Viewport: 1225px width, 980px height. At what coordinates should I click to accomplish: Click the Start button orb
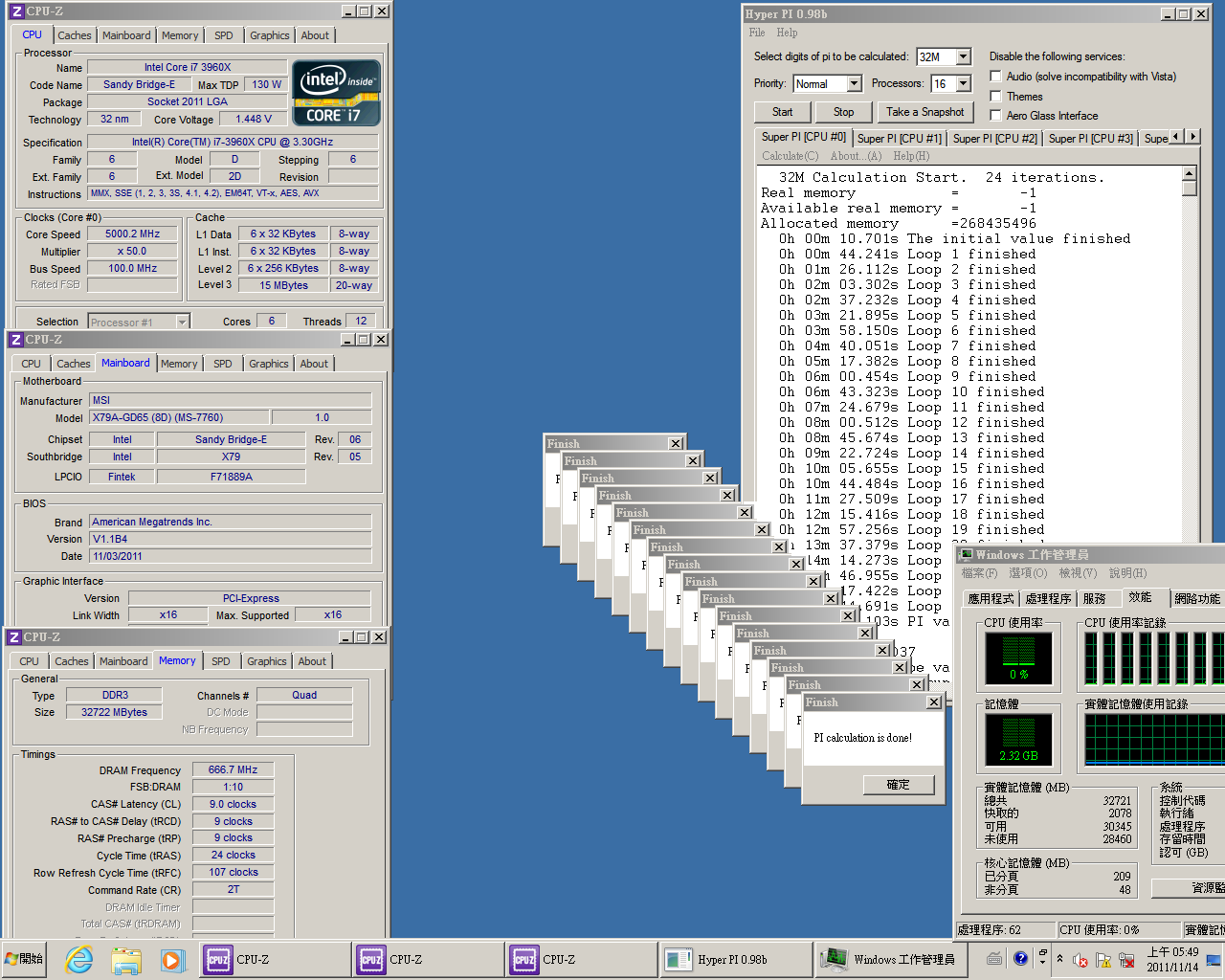pyautogui.click(x=25, y=958)
